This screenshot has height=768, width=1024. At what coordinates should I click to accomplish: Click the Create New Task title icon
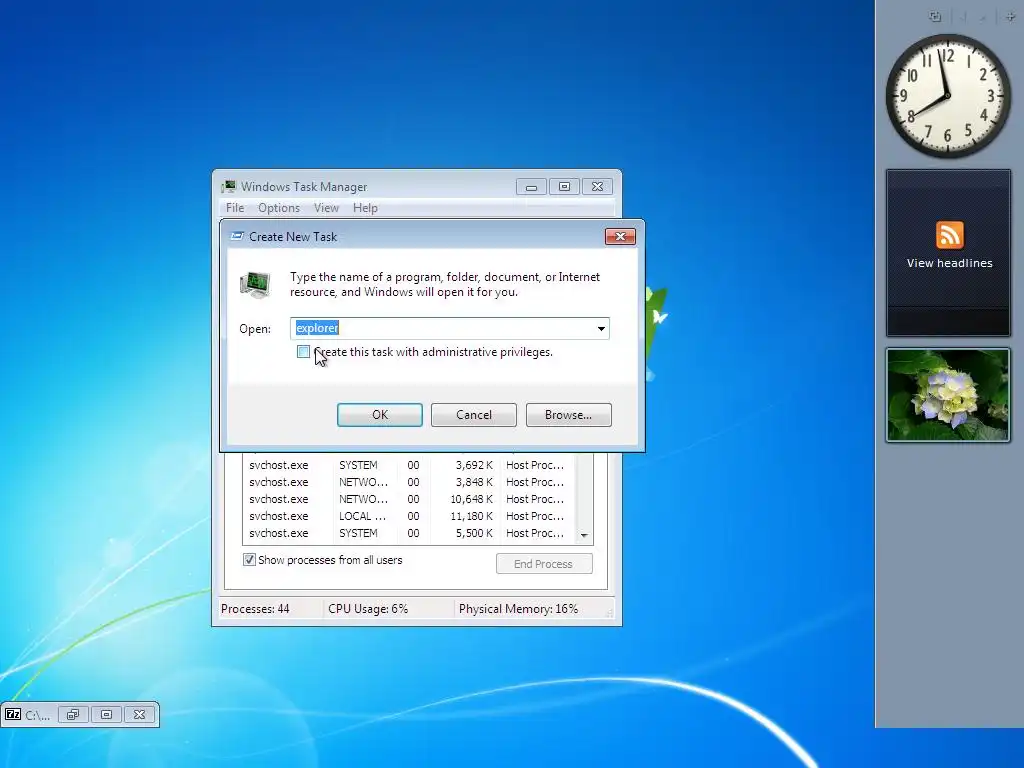pyautogui.click(x=237, y=236)
